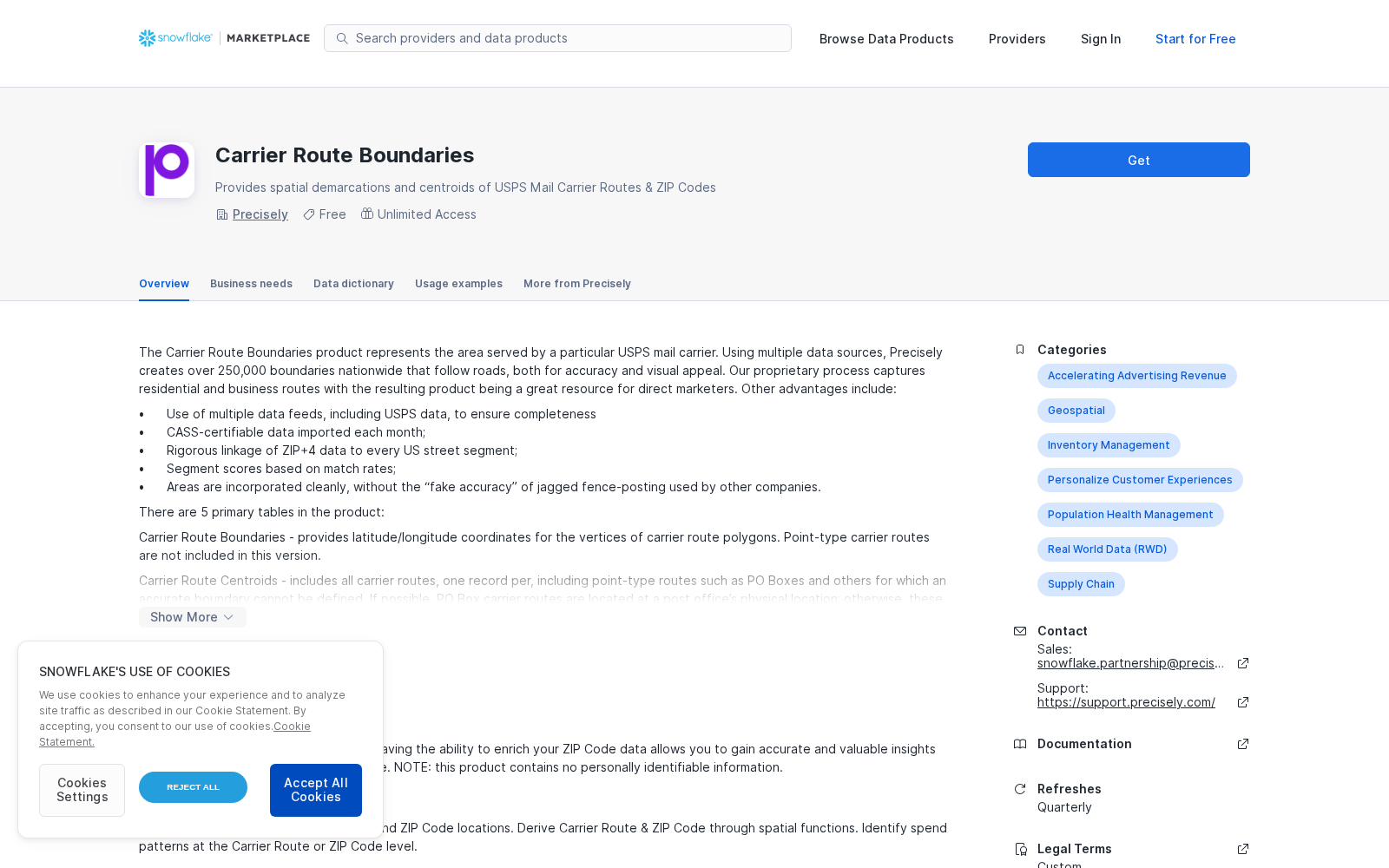Select the Real World Data (RWD) tag
Viewport: 1389px width, 868px height.
[x=1108, y=549]
